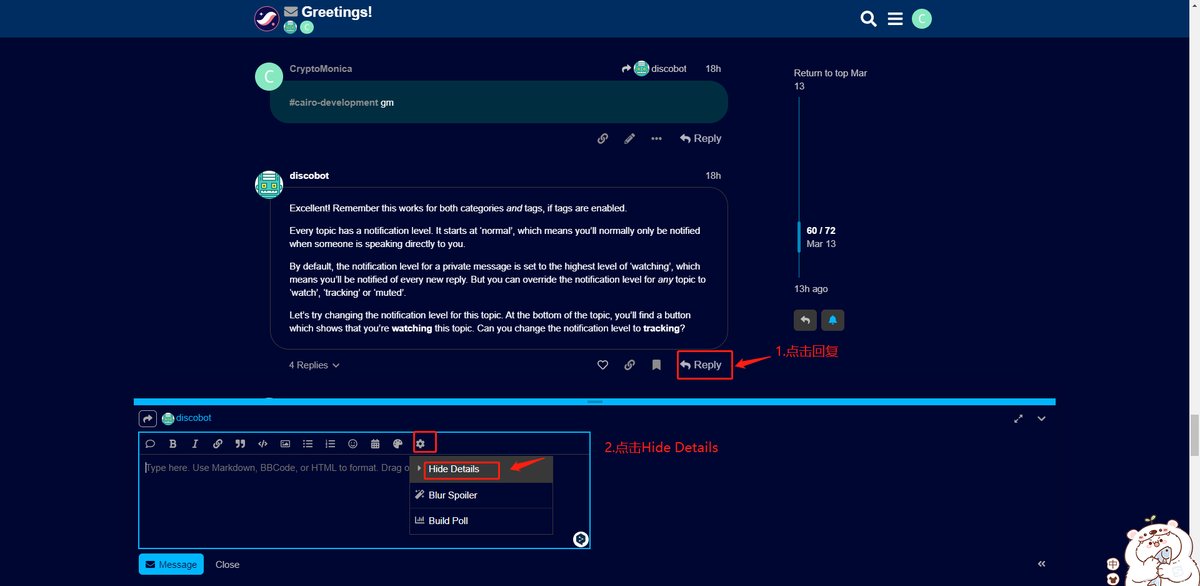This screenshot has width=1200, height=586.
Task: Toggle bold formatting in the composer
Action: point(173,443)
